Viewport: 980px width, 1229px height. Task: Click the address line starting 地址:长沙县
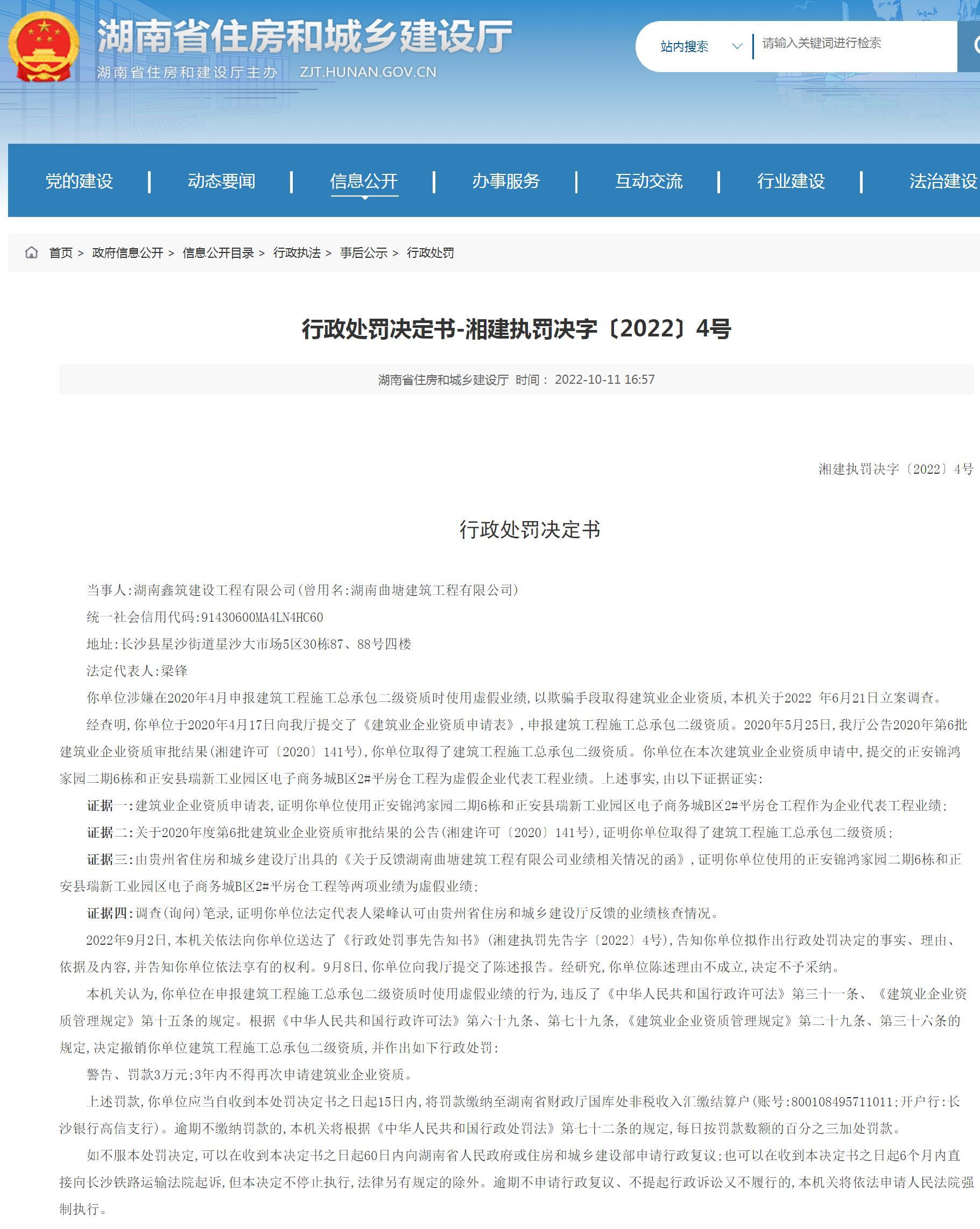point(249,644)
